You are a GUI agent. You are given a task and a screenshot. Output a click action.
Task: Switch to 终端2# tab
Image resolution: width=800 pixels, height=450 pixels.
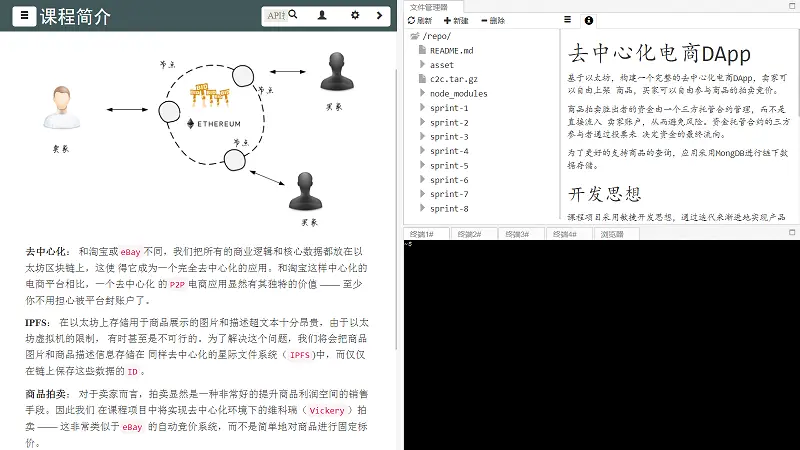(474, 234)
